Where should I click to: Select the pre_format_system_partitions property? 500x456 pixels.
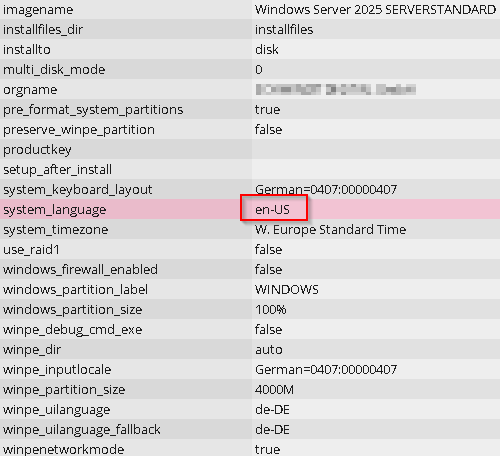point(93,110)
